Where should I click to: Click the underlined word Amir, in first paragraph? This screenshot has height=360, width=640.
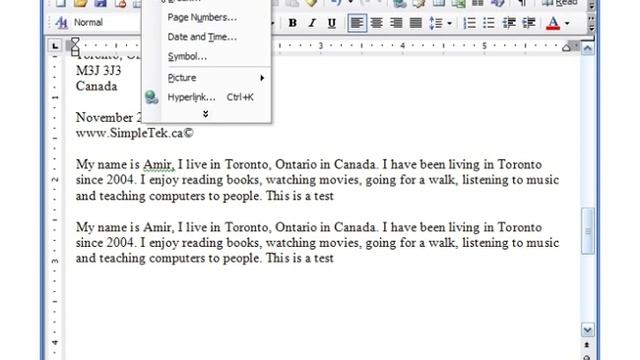[x=159, y=165]
